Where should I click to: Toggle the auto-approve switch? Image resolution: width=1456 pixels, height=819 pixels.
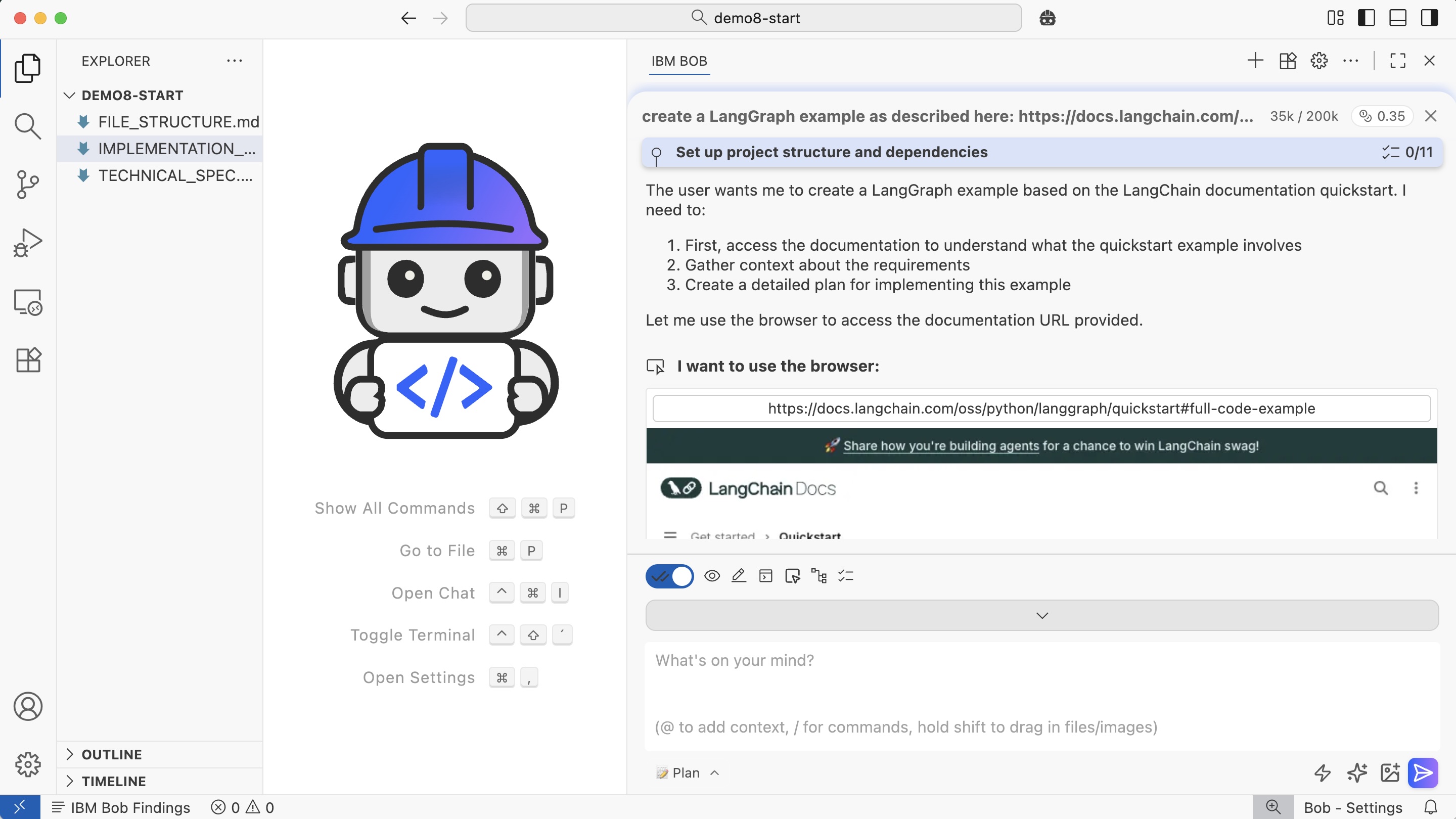669,576
